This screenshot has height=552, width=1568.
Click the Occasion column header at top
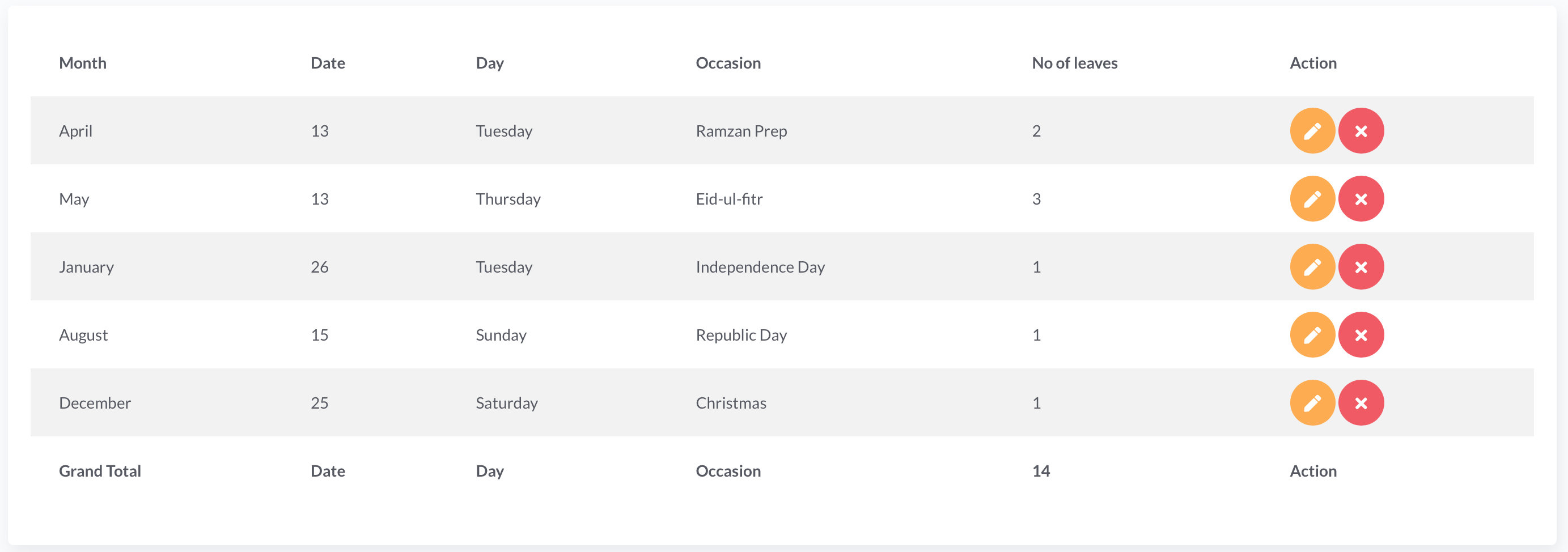click(727, 63)
